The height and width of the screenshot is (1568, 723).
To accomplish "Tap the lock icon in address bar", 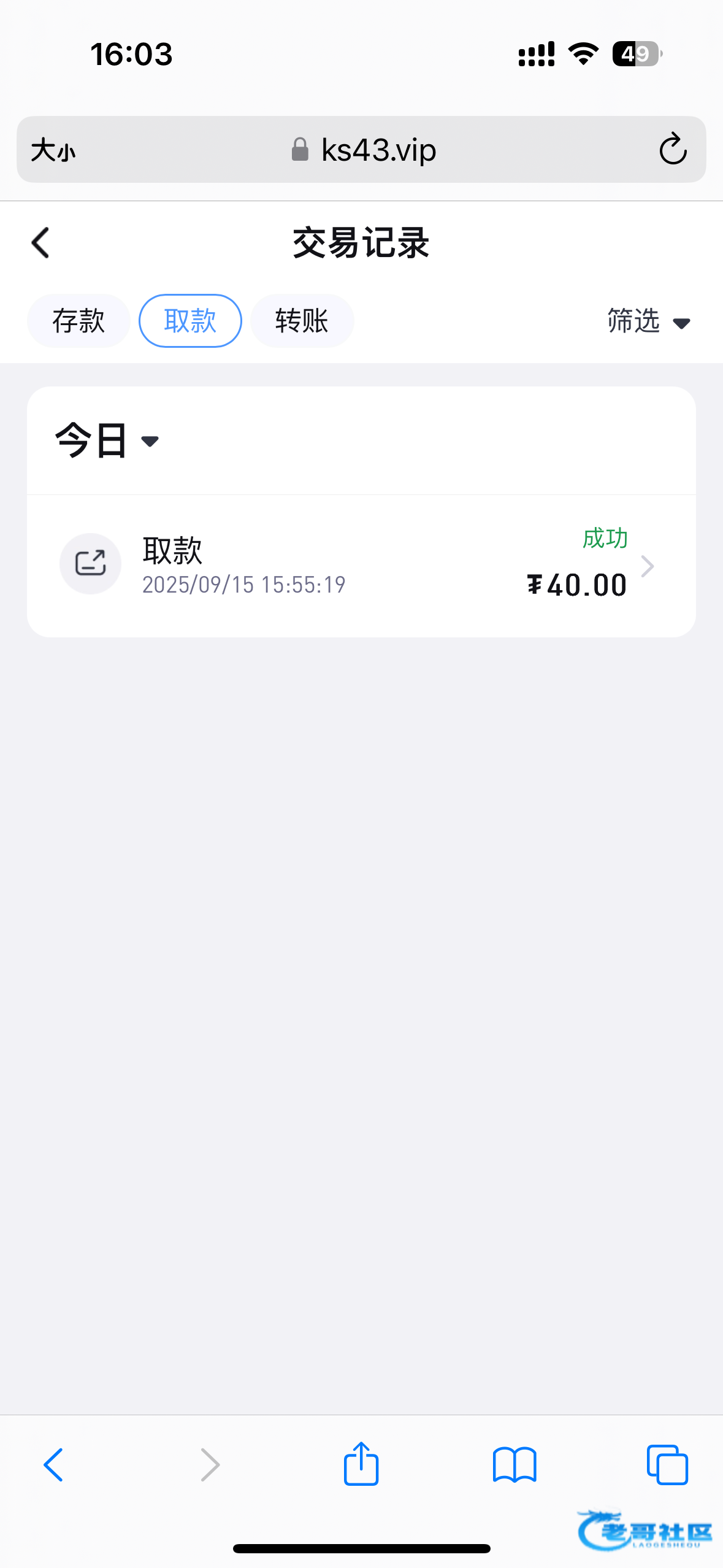I will (300, 149).
